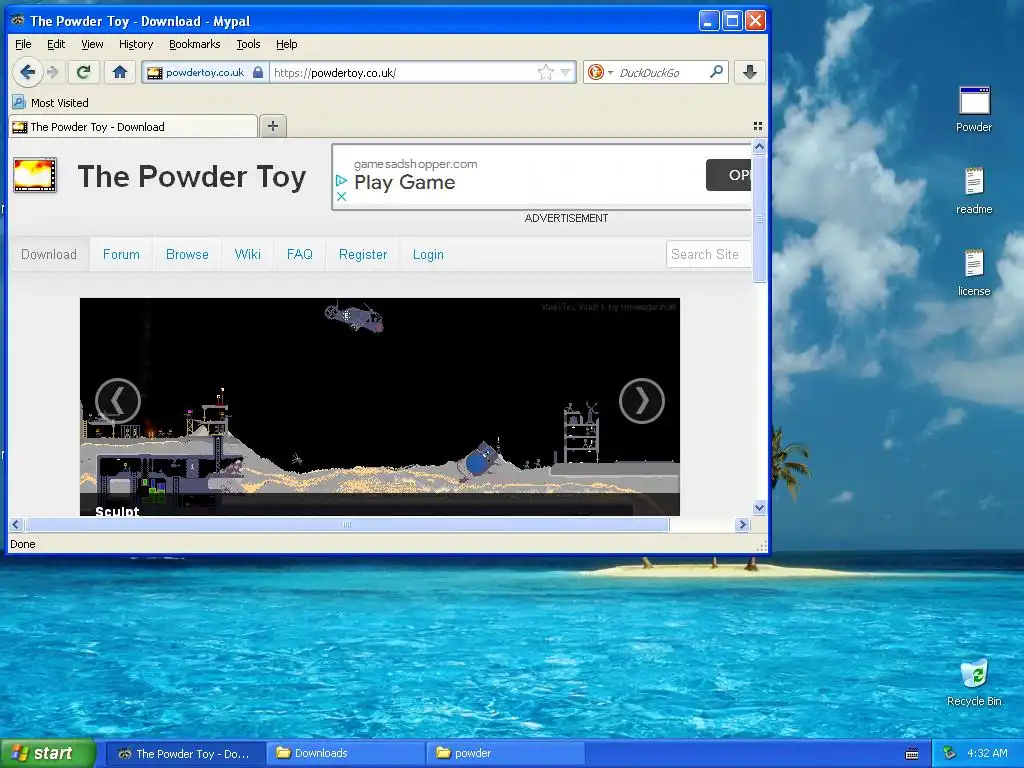Click the search magnifier icon
Image resolution: width=1024 pixels, height=768 pixels.
coord(716,72)
